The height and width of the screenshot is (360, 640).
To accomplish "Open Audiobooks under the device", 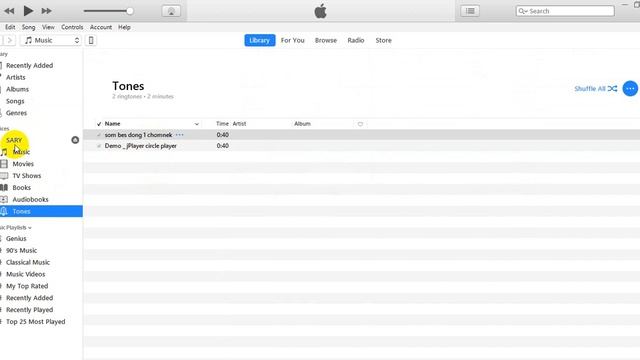I will 30,199.
